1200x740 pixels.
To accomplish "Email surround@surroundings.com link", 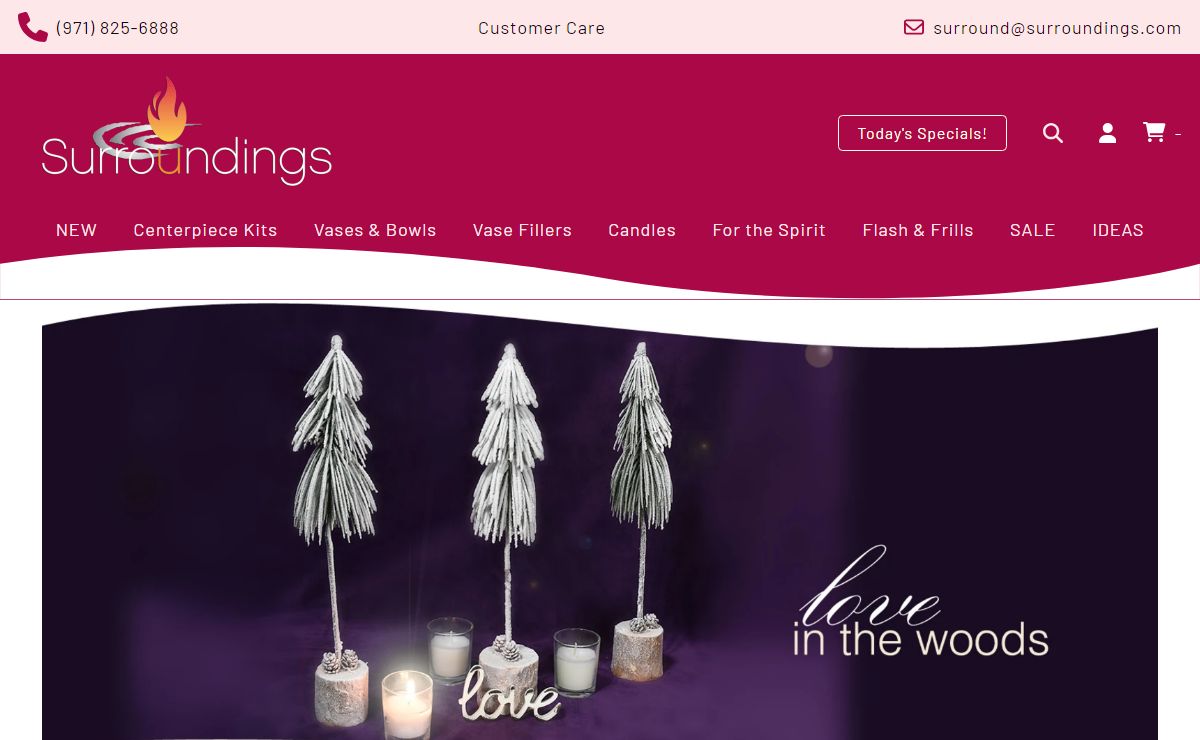I will (x=1057, y=28).
